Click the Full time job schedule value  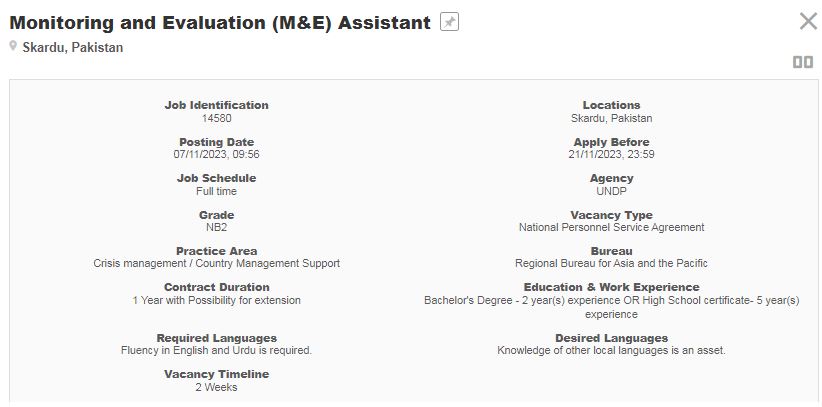[x=216, y=191]
